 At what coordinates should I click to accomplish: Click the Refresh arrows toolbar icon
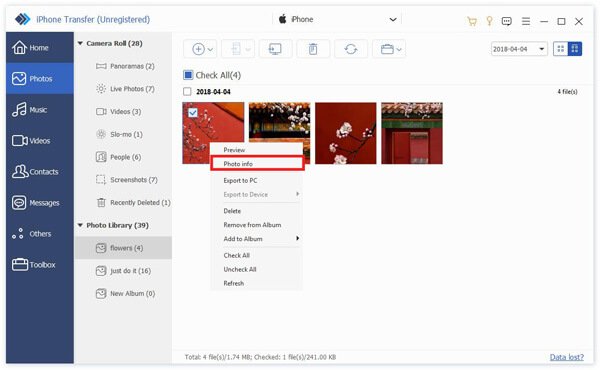351,49
